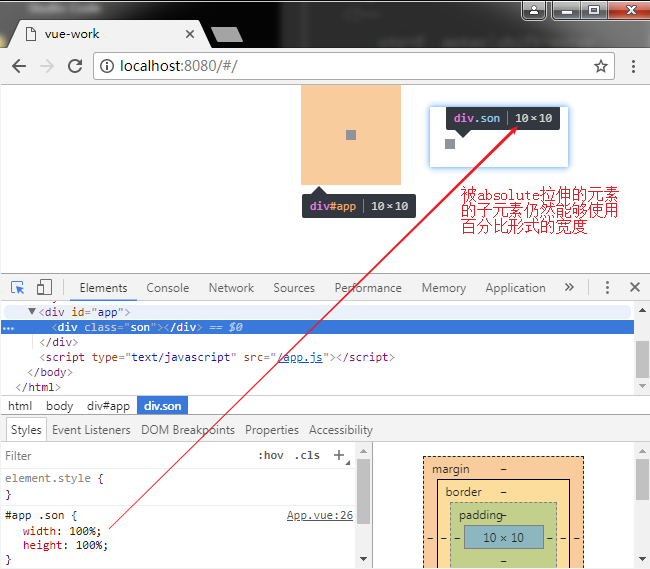
Task: Click the DOM tree scrollbar down arrow
Action: coord(642,386)
